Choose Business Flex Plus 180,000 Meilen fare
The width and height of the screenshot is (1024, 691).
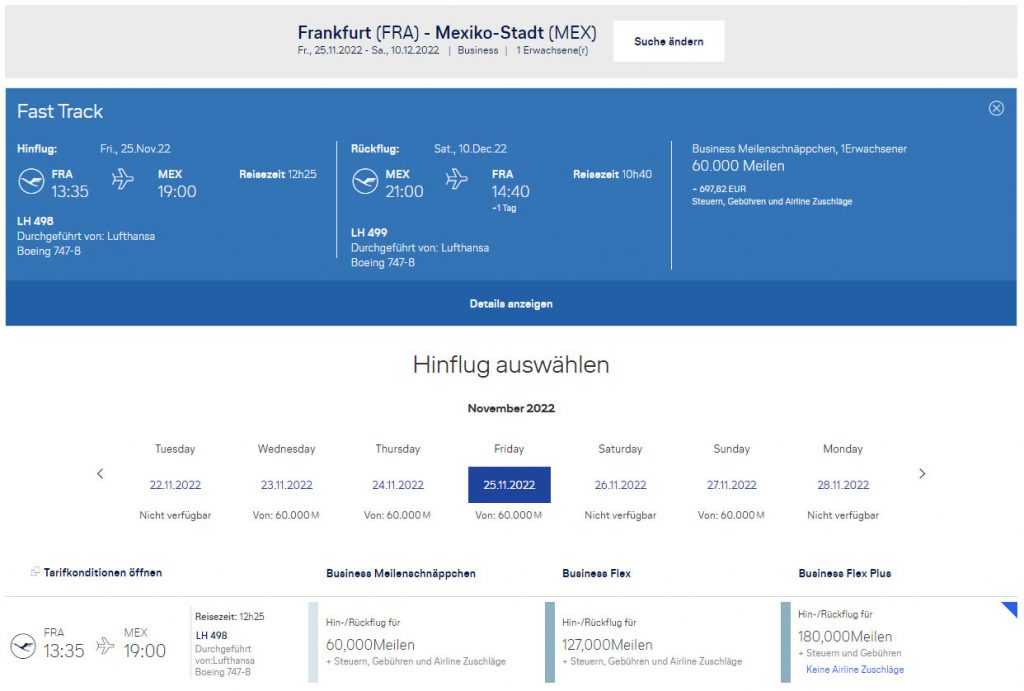pyautogui.click(x=898, y=643)
